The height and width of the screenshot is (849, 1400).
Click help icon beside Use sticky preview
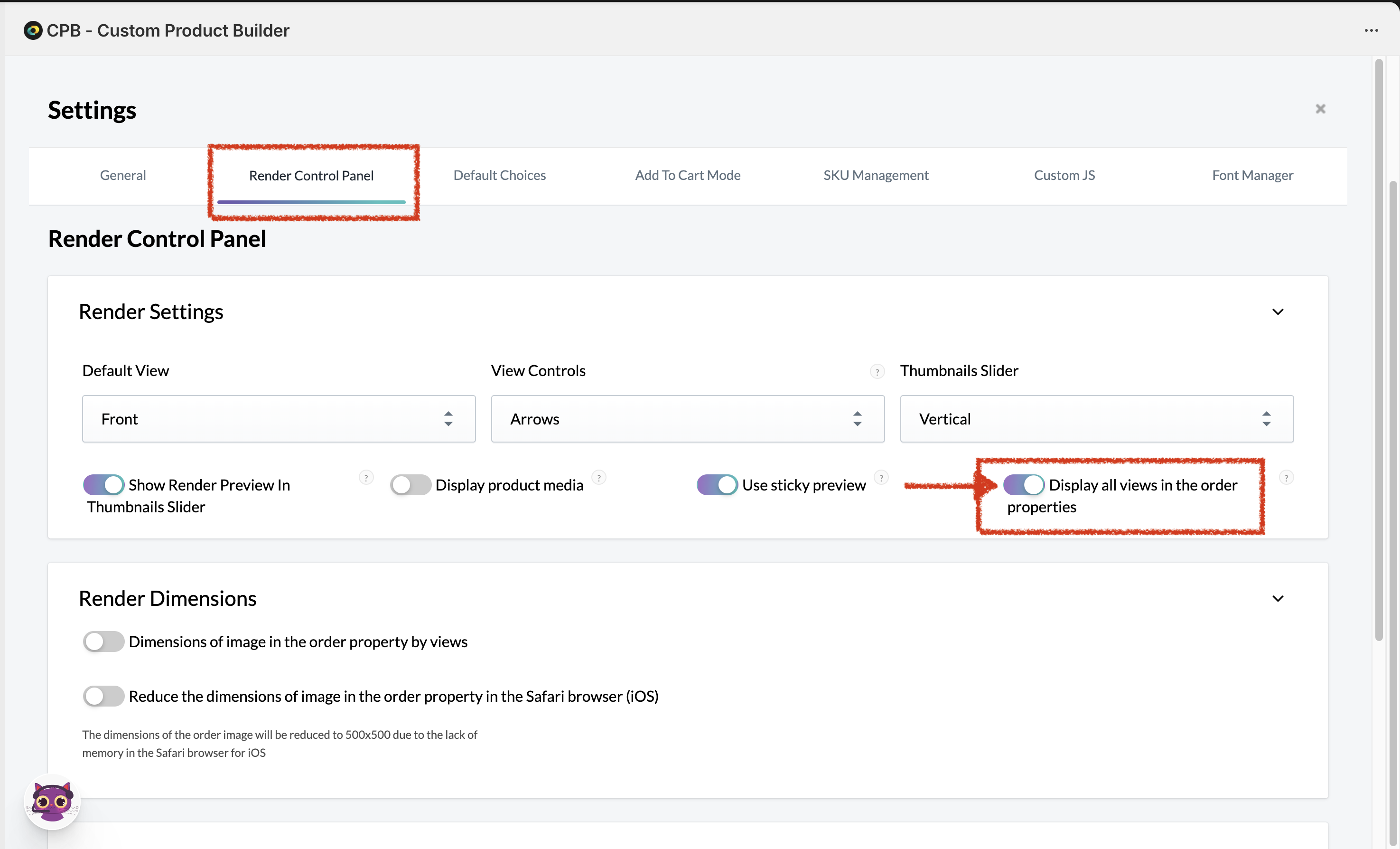point(881,478)
